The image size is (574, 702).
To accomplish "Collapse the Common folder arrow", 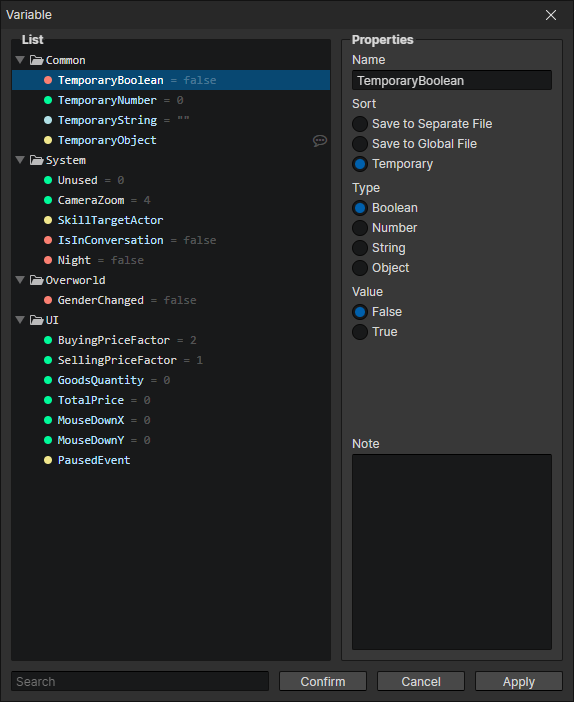I will pyautogui.click(x=20, y=60).
